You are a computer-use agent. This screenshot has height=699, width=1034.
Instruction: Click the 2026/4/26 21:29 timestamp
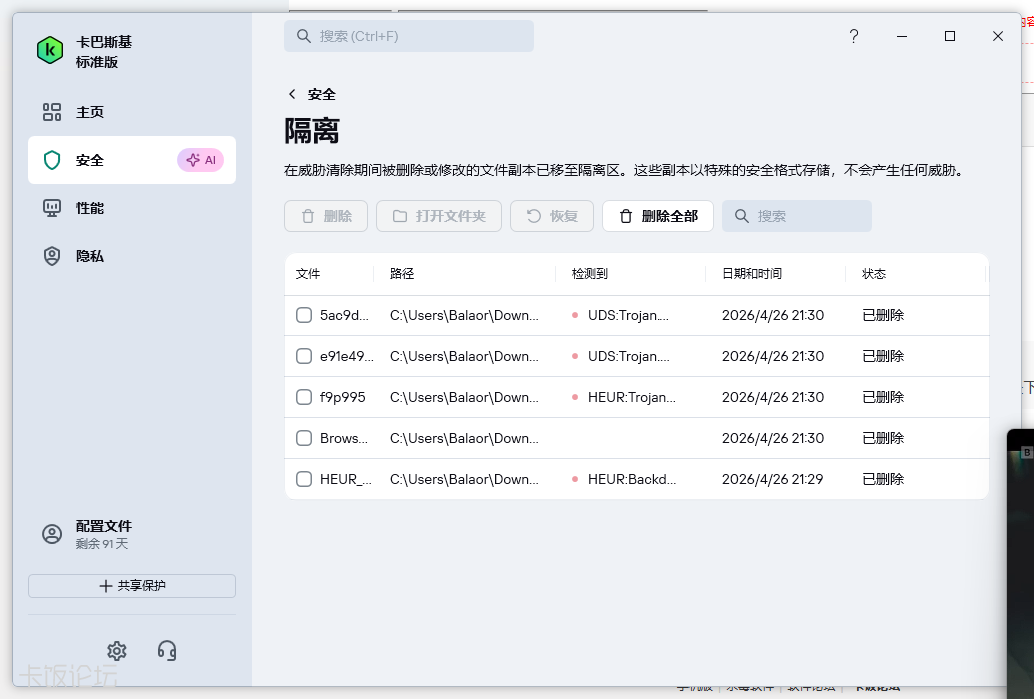pos(773,479)
